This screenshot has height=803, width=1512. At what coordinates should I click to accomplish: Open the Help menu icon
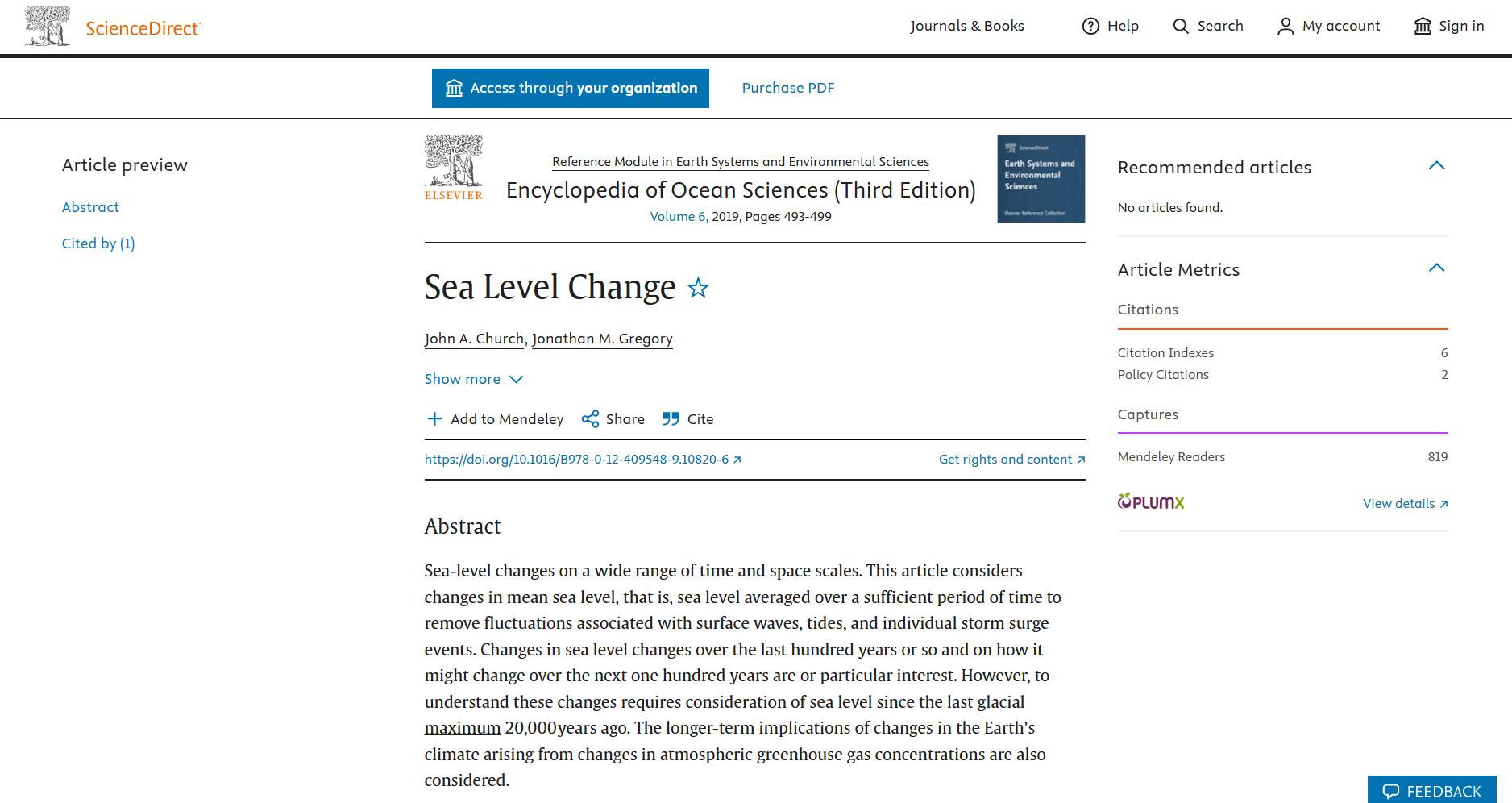pyautogui.click(x=1089, y=26)
